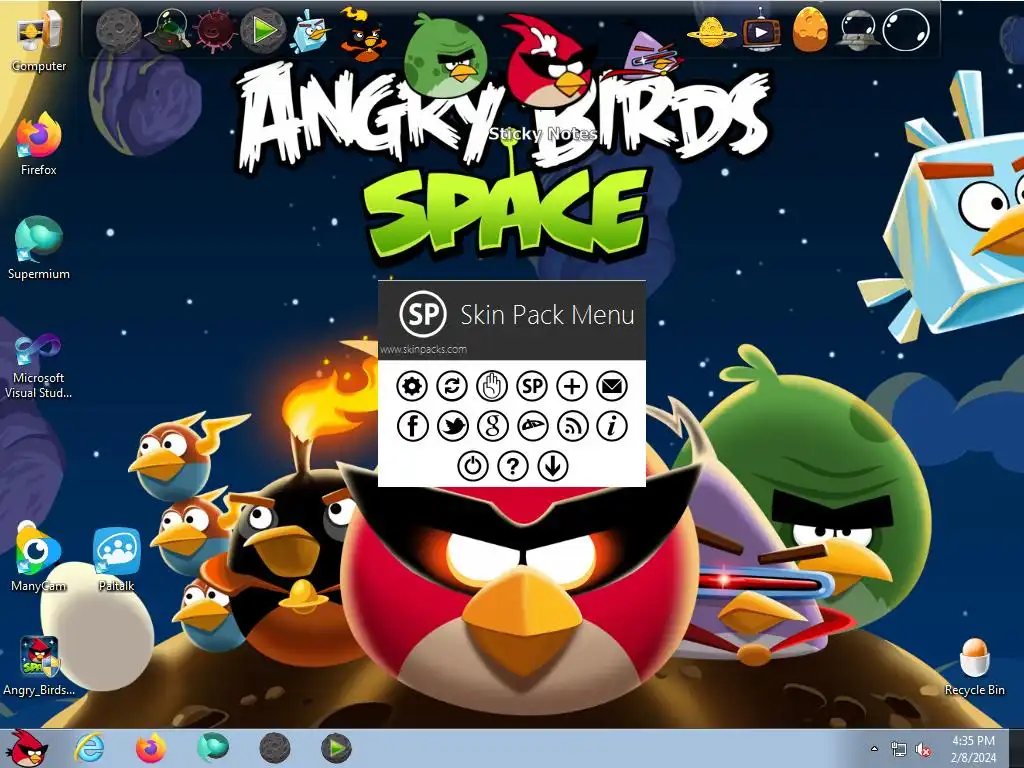Open the Supermium desktop shortcut

(39, 248)
